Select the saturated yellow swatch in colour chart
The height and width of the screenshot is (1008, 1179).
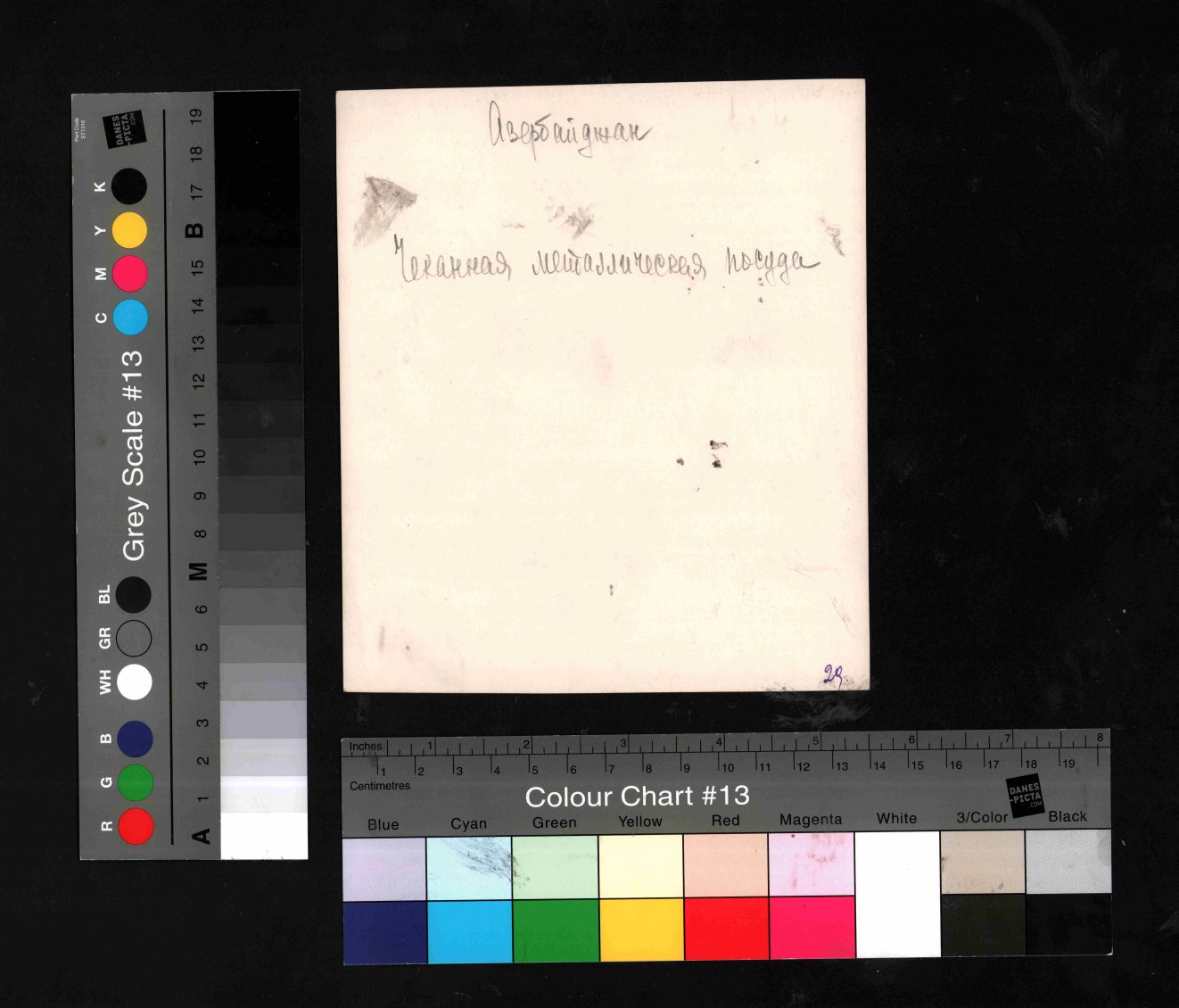pos(641,930)
